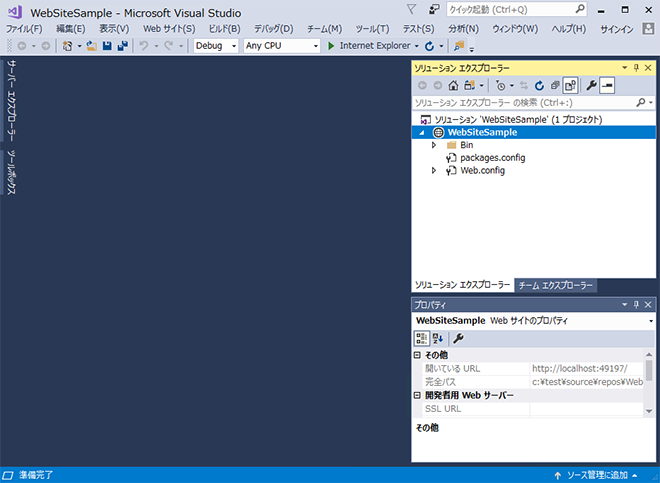Click the Collapse All icon
This screenshot has height=483, width=660.
(x=555, y=86)
